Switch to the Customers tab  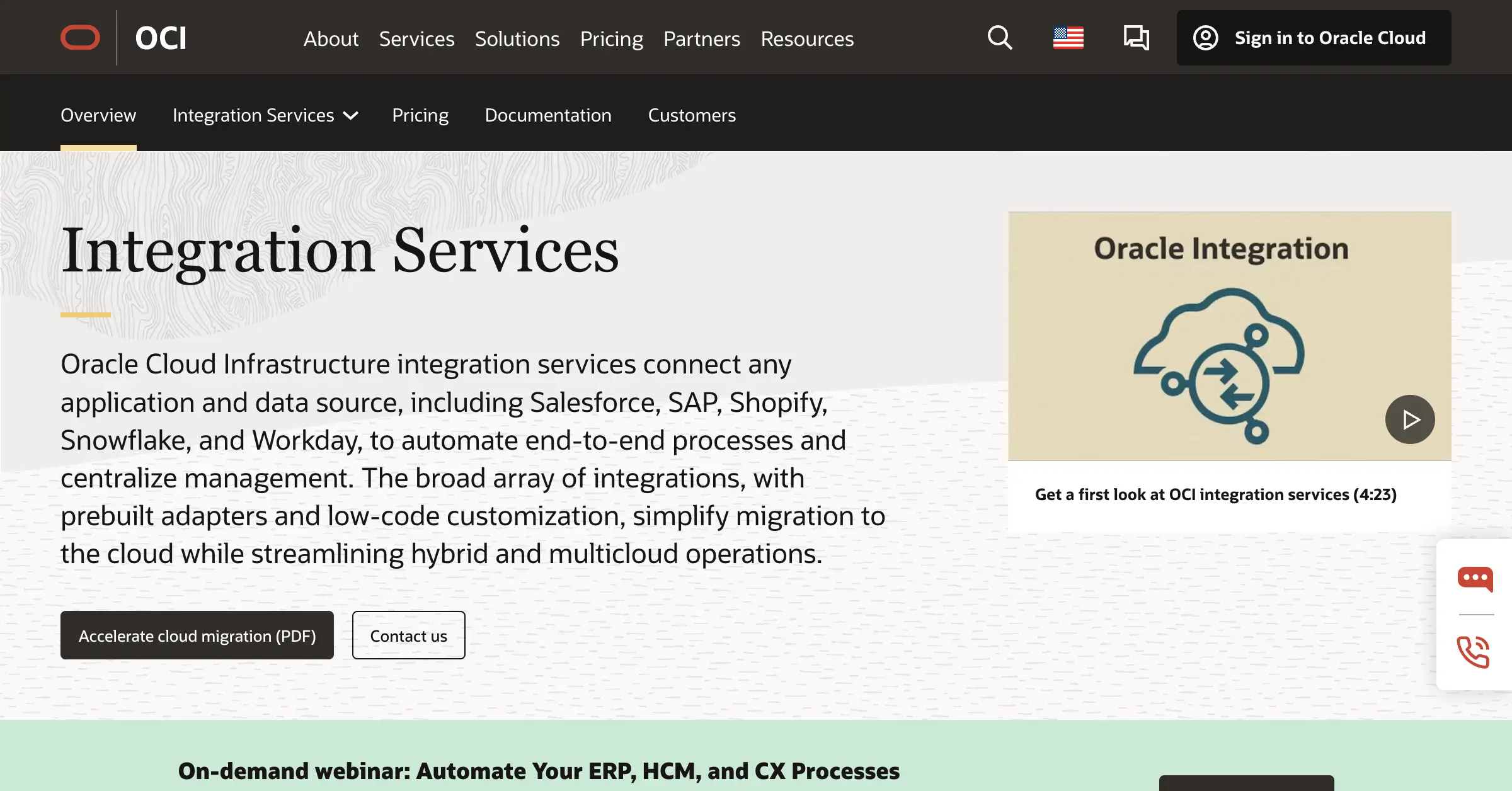point(692,115)
